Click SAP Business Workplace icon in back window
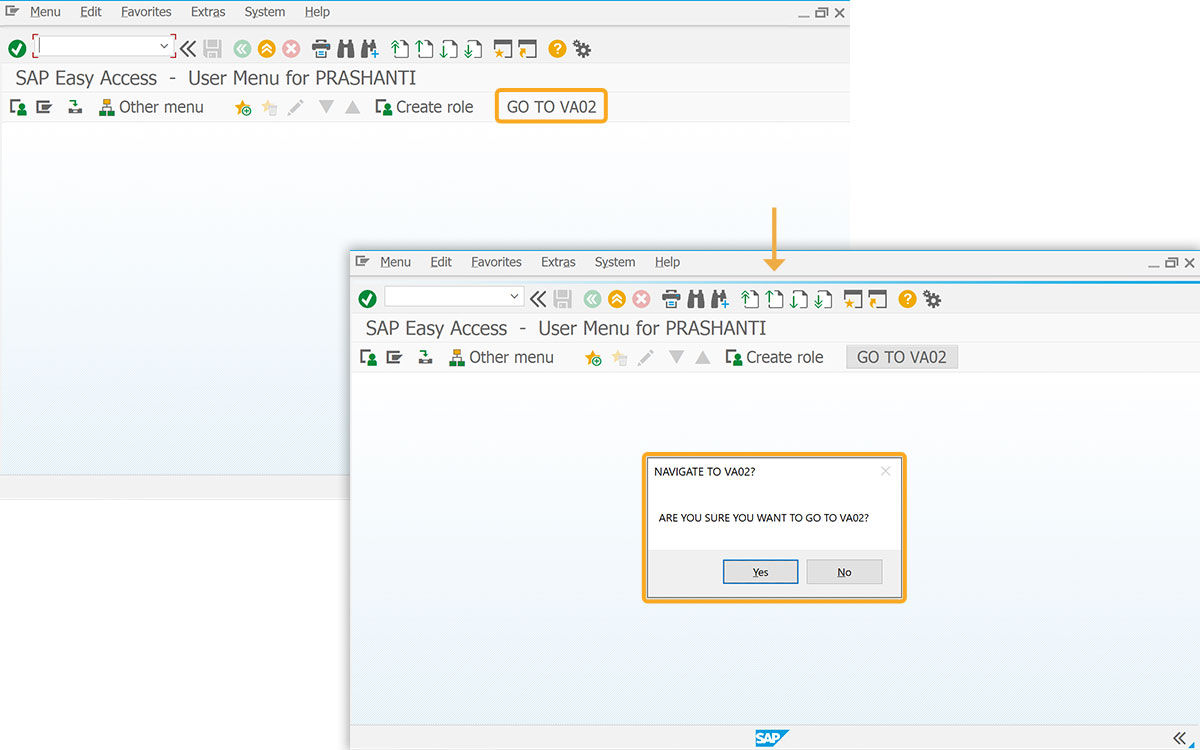The height and width of the screenshot is (750, 1200). [75, 107]
